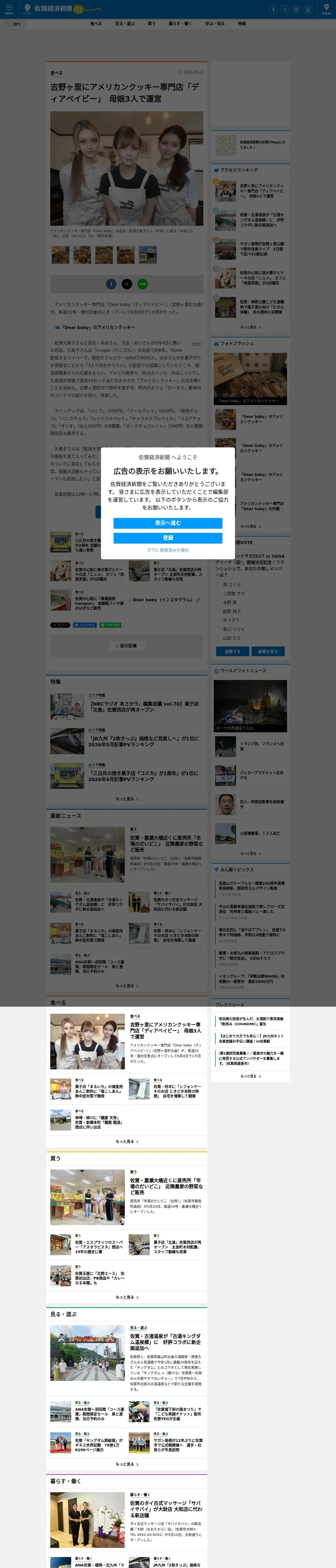Click the small LINEで送る button

pos(110,625)
